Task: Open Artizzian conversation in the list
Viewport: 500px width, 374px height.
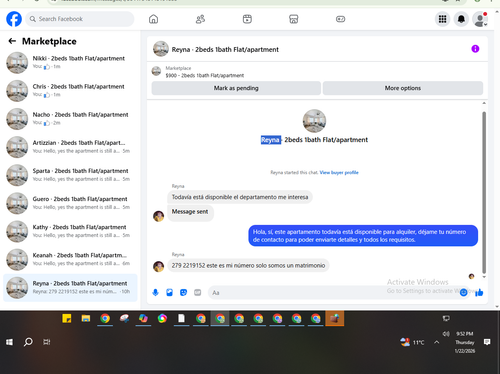Action: click(70, 147)
